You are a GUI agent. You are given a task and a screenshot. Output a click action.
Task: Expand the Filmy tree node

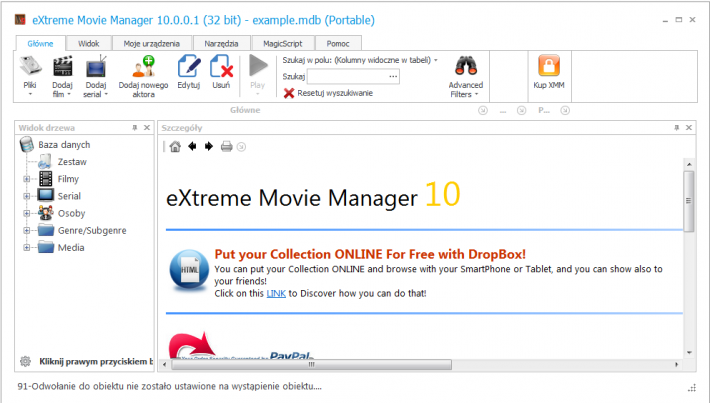(x=27, y=179)
